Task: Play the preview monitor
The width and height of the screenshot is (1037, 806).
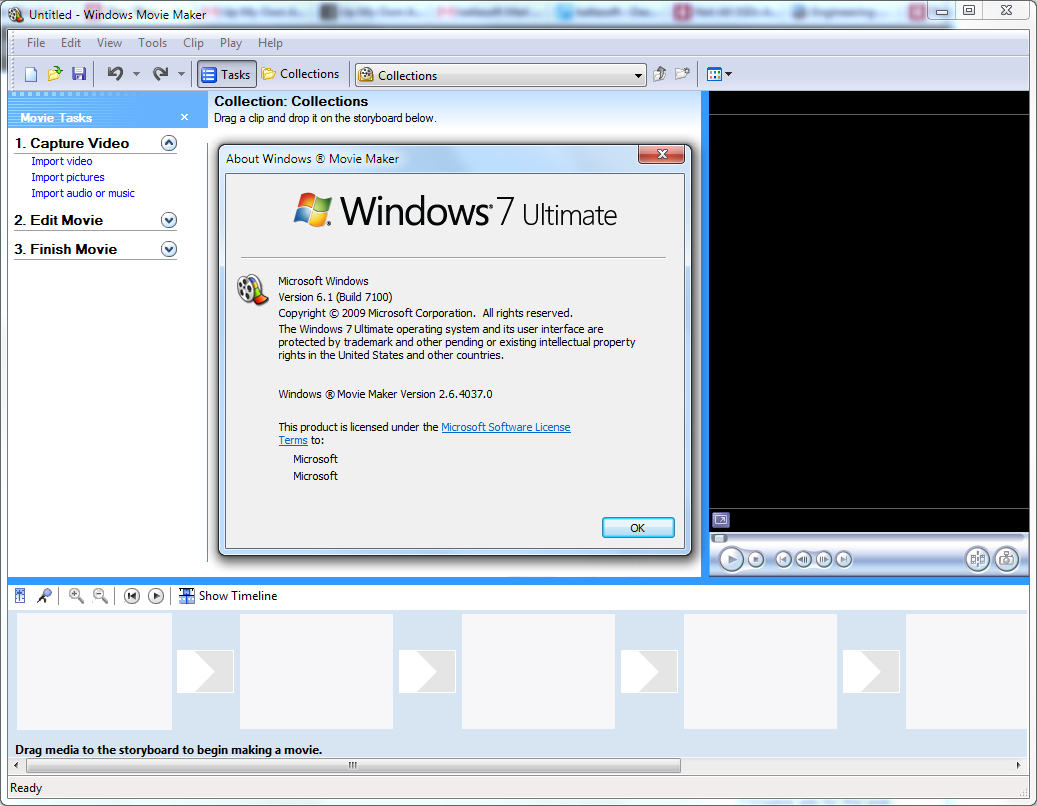Action: [731, 559]
